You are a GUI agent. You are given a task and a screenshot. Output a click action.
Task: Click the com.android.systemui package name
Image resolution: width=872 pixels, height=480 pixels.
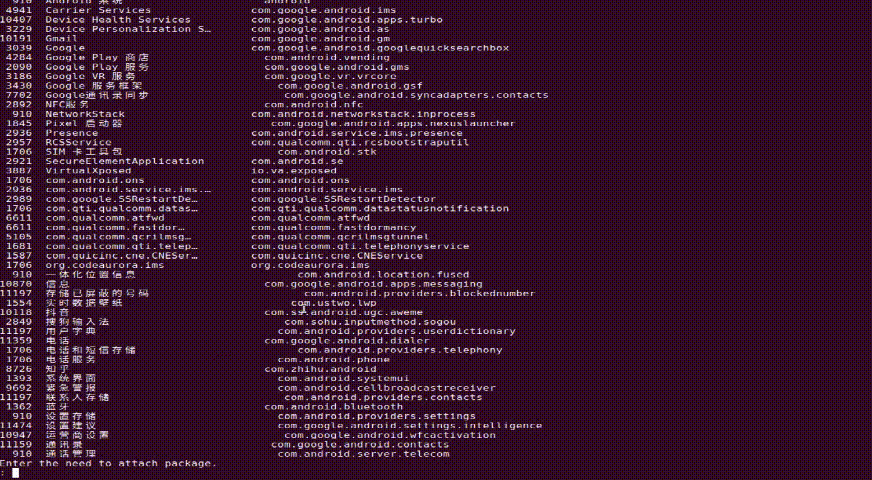(343, 378)
